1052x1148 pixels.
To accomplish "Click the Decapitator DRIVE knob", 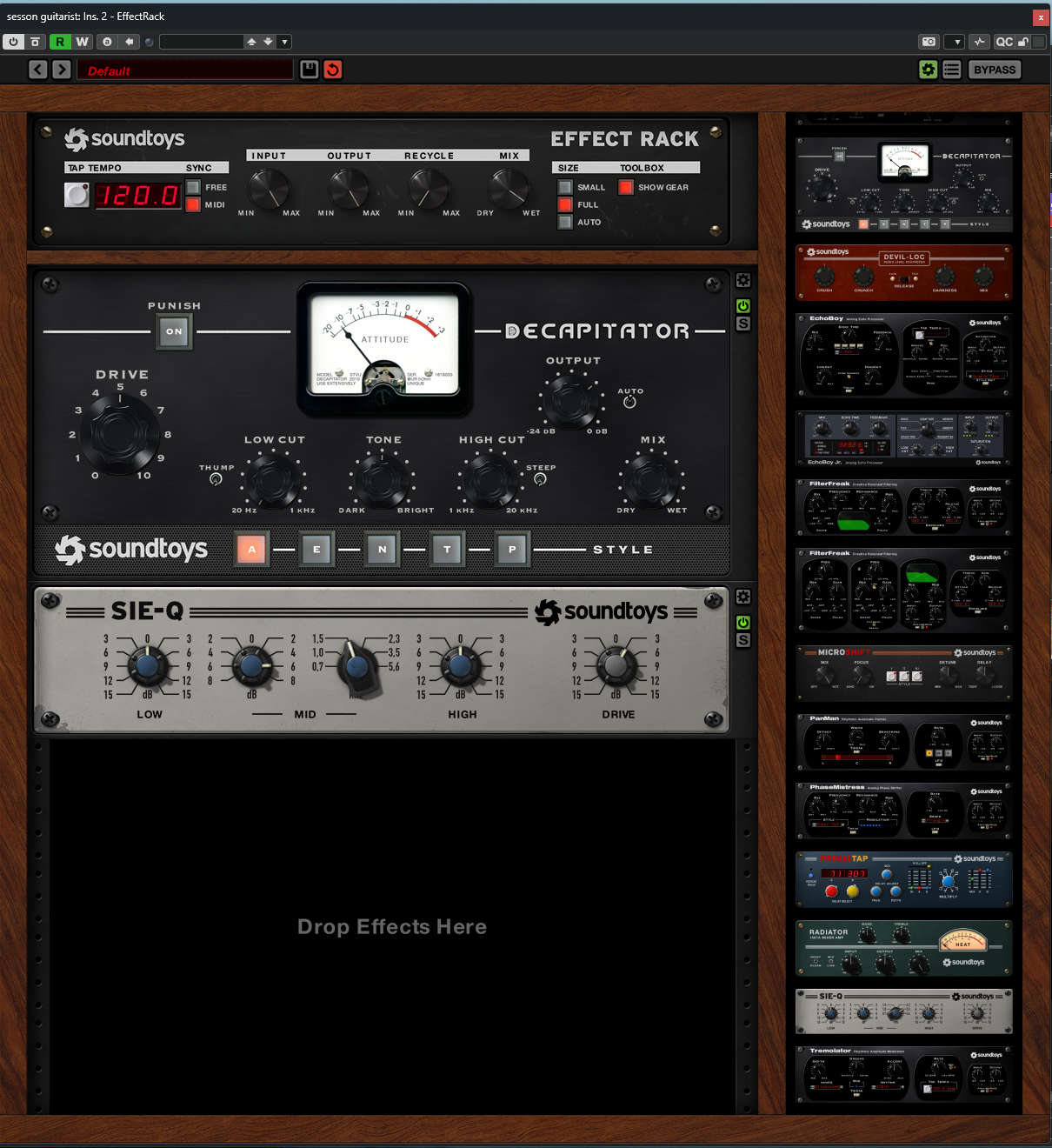I will [x=120, y=434].
